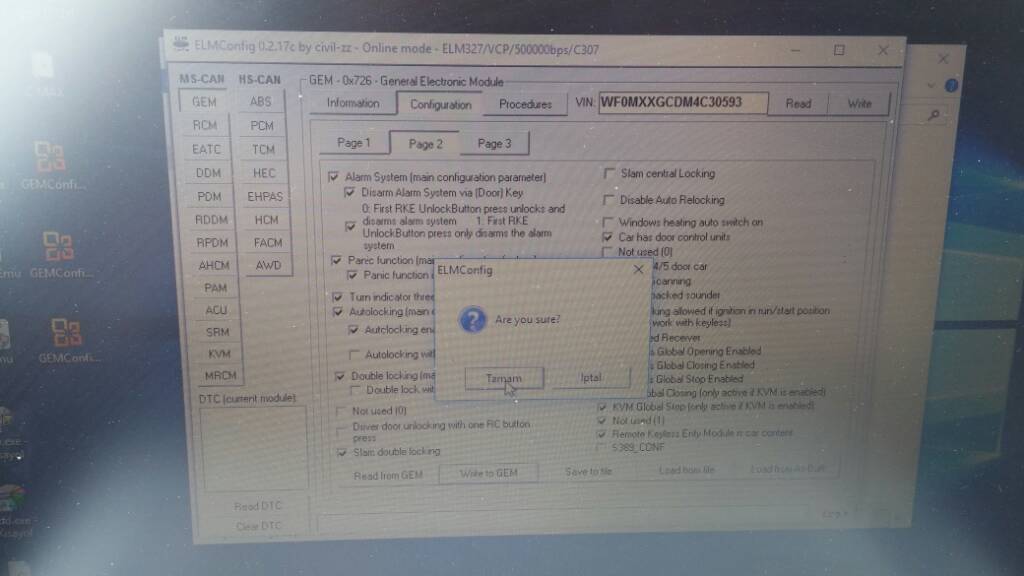Select the PAM module
This screenshot has height=576, width=1024.
[x=216, y=288]
